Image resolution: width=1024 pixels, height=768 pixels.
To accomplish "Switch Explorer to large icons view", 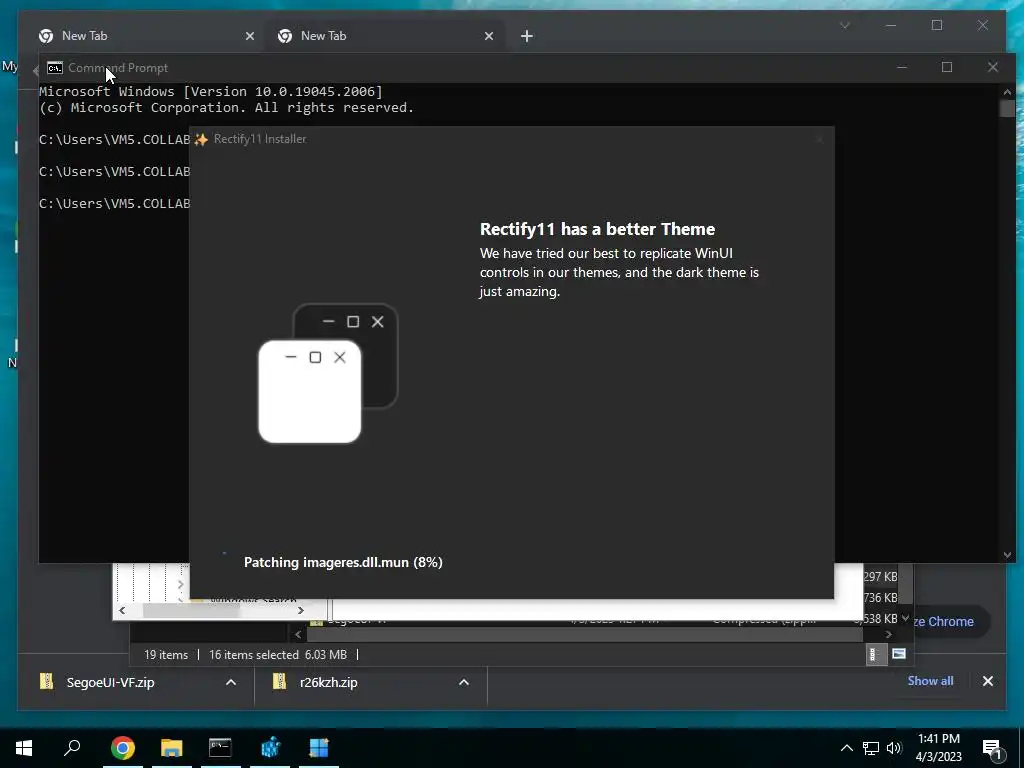I will [899, 654].
